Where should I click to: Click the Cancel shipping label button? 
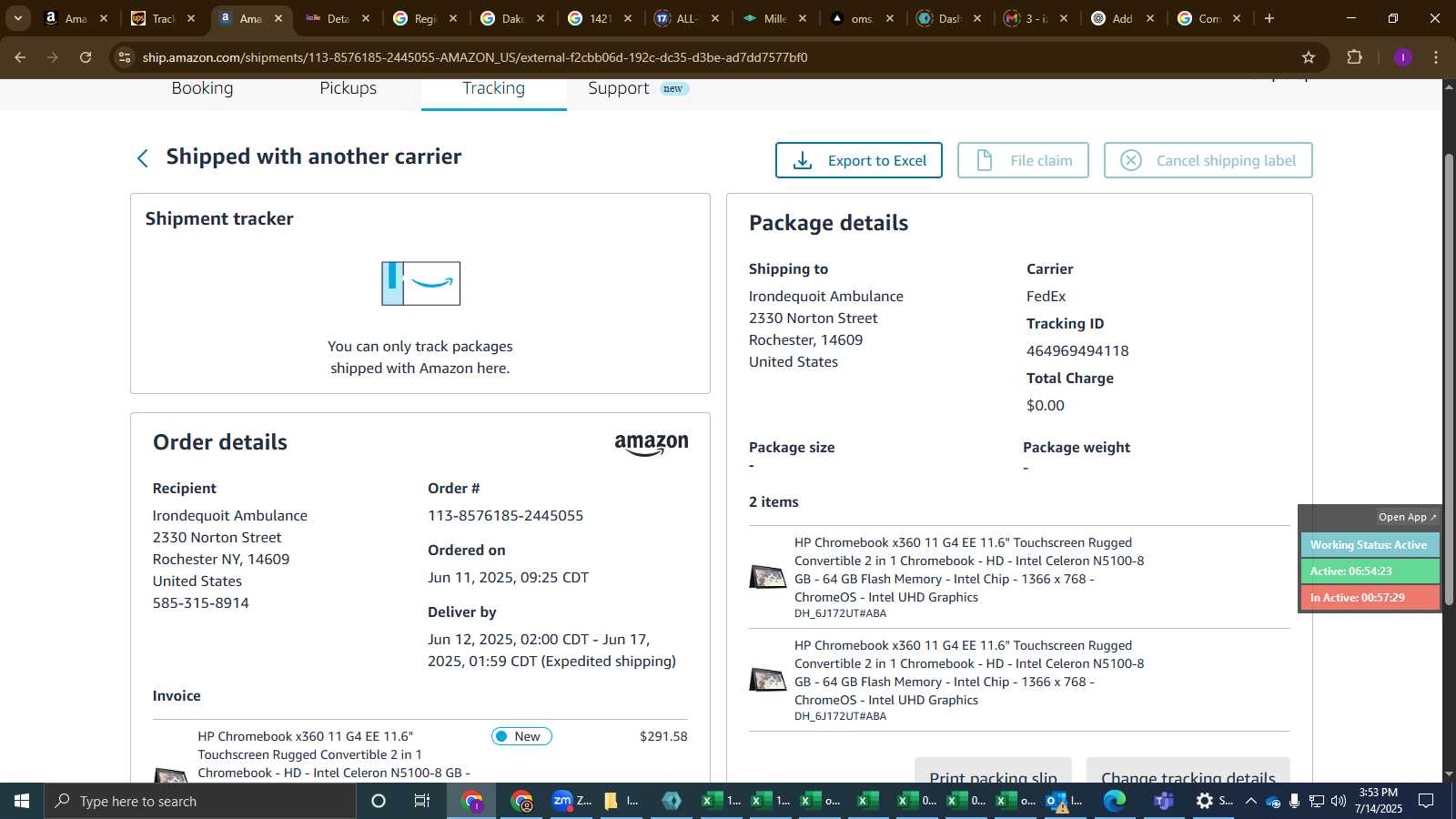1208,160
